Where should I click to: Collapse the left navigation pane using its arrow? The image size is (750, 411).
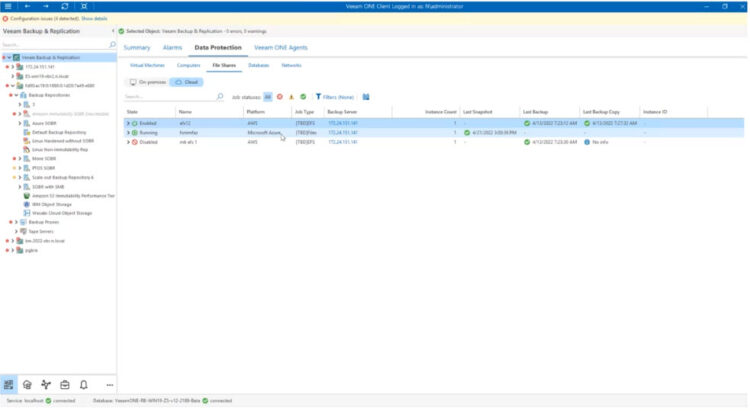click(113, 31)
